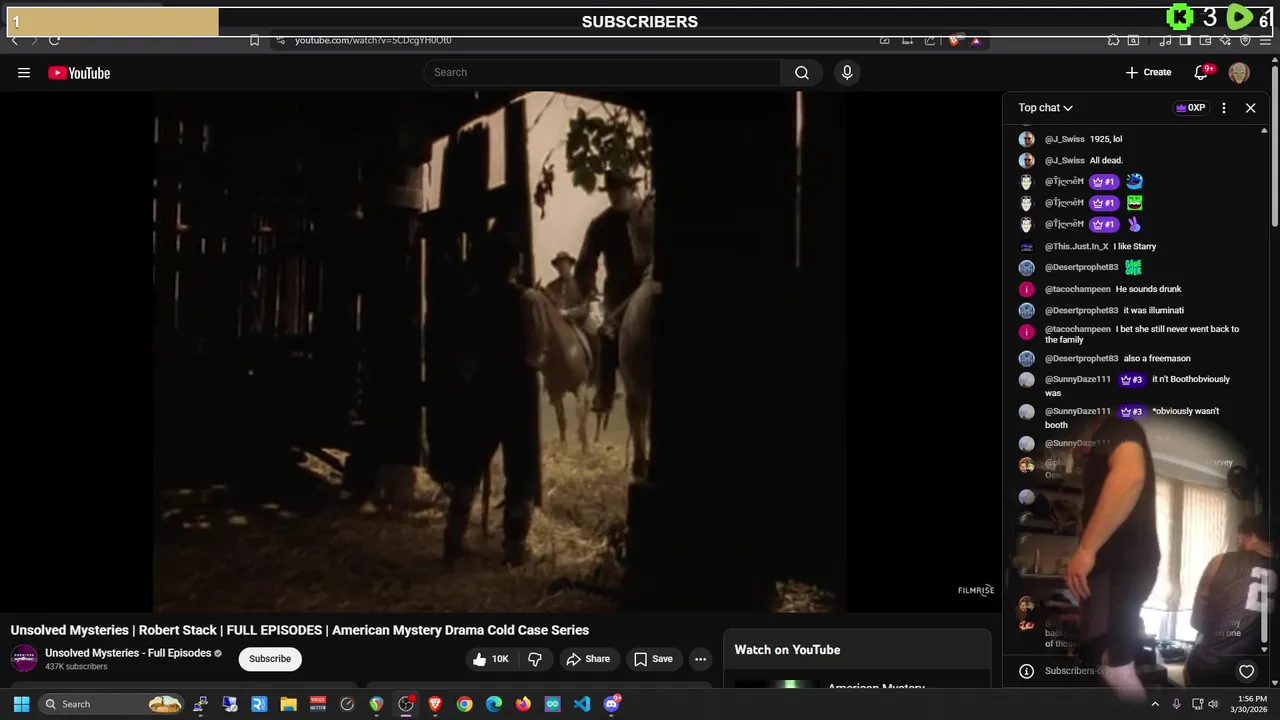Click the page vertical scrollbar

click(x=1274, y=145)
